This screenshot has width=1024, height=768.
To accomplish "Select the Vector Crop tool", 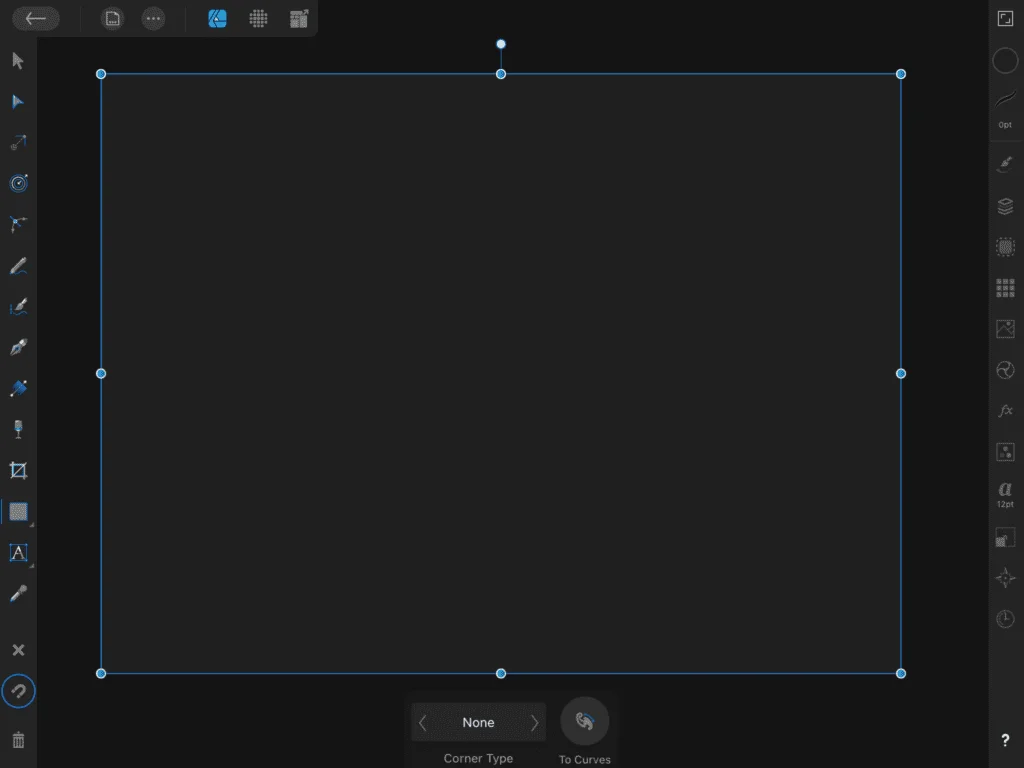I will point(18,470).
